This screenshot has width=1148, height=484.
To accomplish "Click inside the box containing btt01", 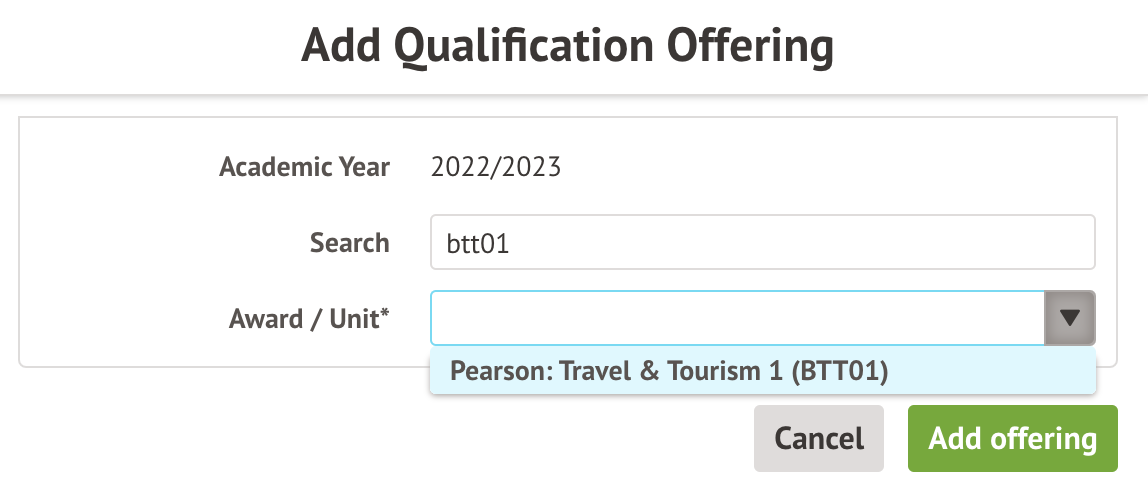I will coord(762,242).
